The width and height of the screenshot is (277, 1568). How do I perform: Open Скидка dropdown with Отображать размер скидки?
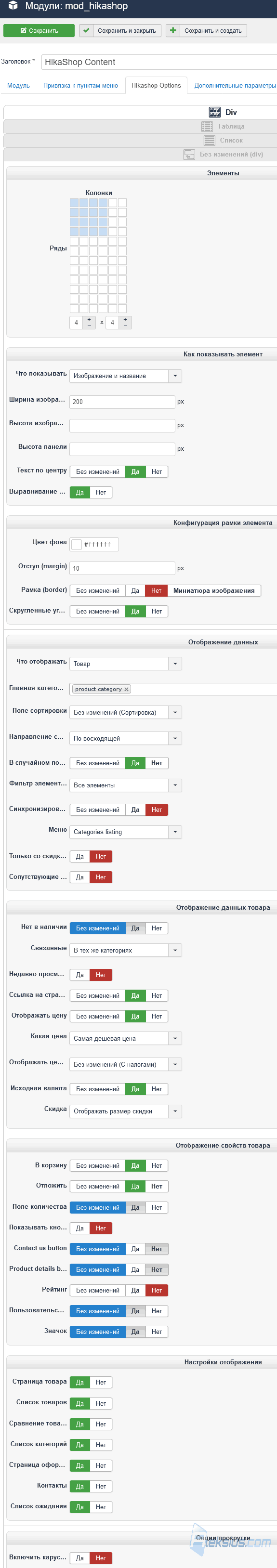point(125,1111)
